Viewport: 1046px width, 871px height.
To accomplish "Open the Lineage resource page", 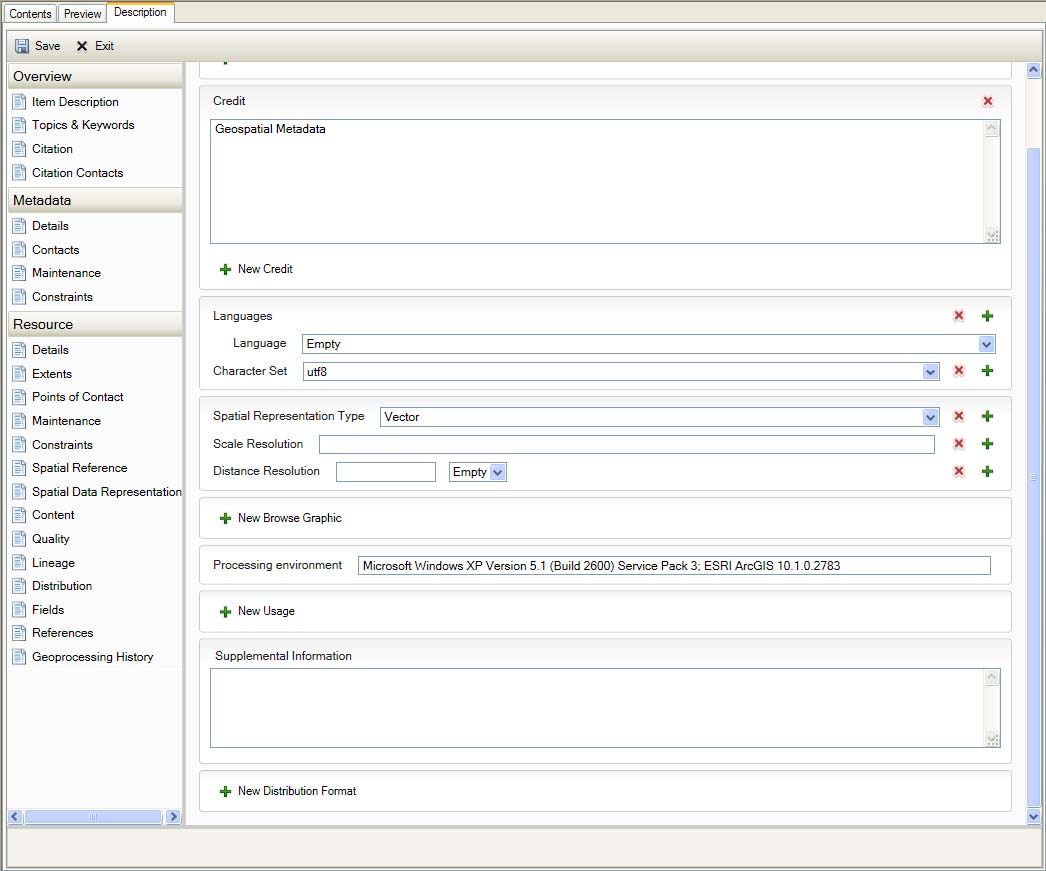I will coord(55,562).
